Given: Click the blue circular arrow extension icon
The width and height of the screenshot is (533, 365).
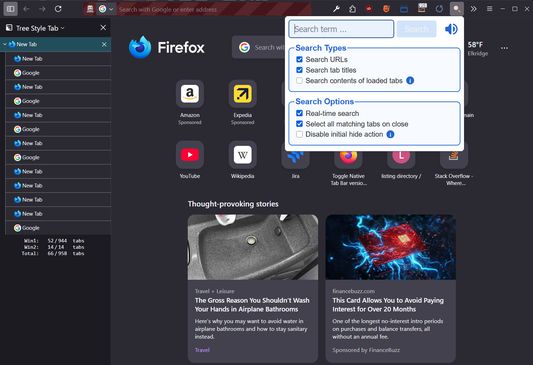Looking at the screenshot, I should [x=439, y=9].
